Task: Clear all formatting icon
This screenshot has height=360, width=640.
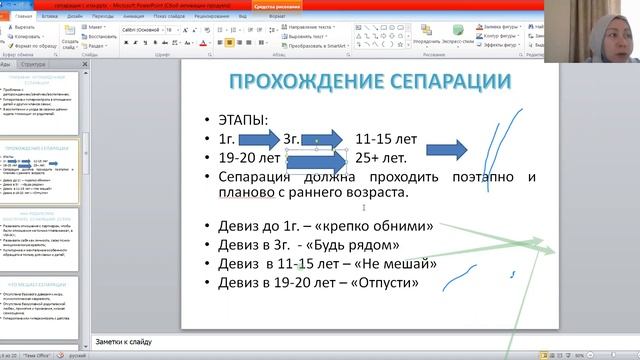Action: (207, 30)
